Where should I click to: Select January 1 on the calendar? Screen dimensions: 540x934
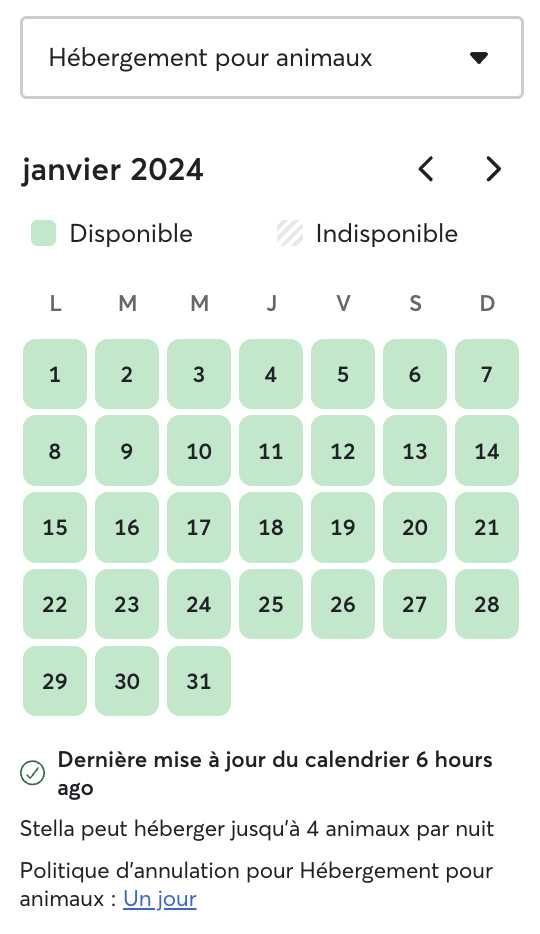(x=55, y=374)
